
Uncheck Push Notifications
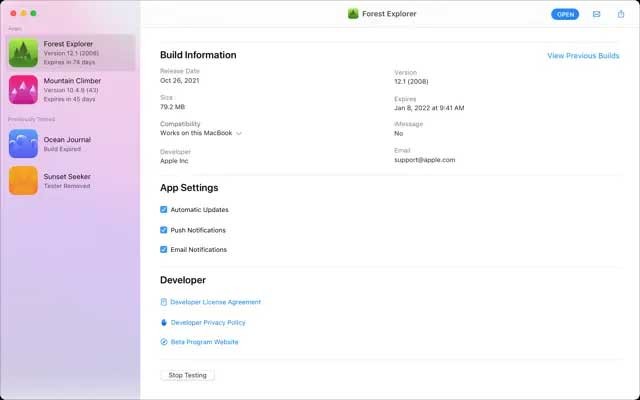click(x=164, y=230)
